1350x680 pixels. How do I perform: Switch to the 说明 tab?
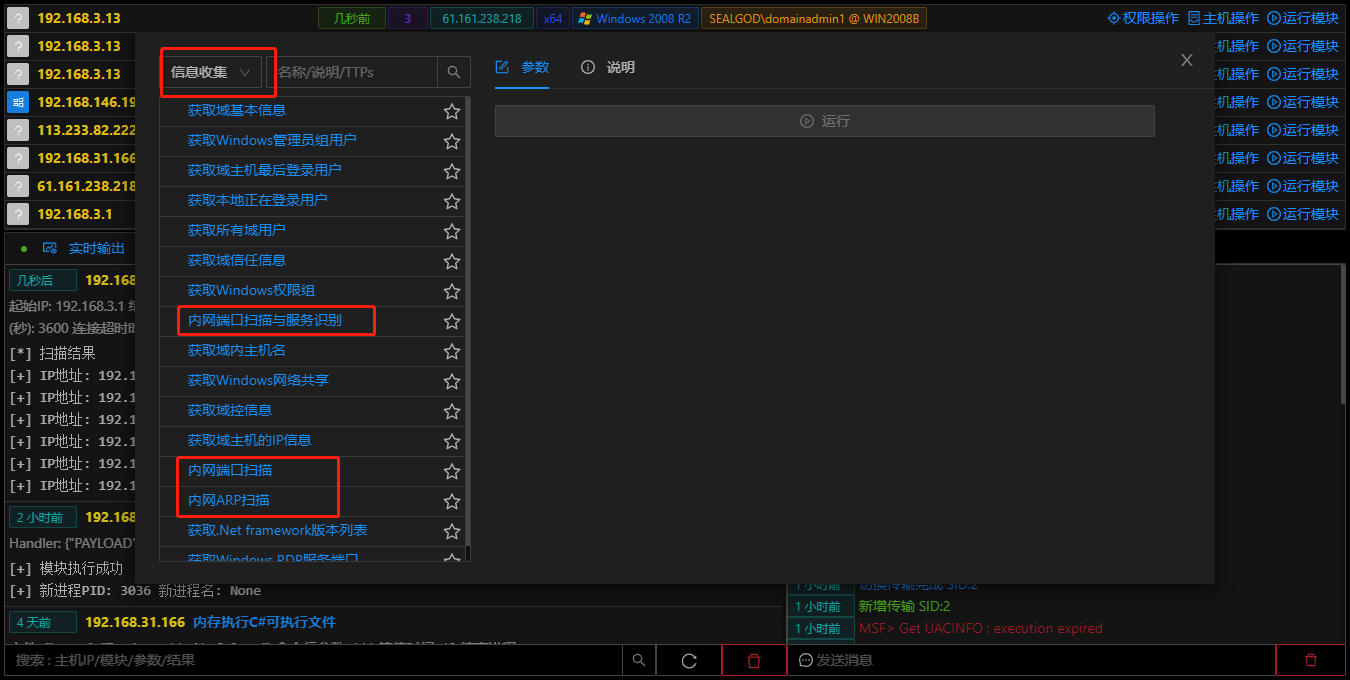[x=608, y=67]
